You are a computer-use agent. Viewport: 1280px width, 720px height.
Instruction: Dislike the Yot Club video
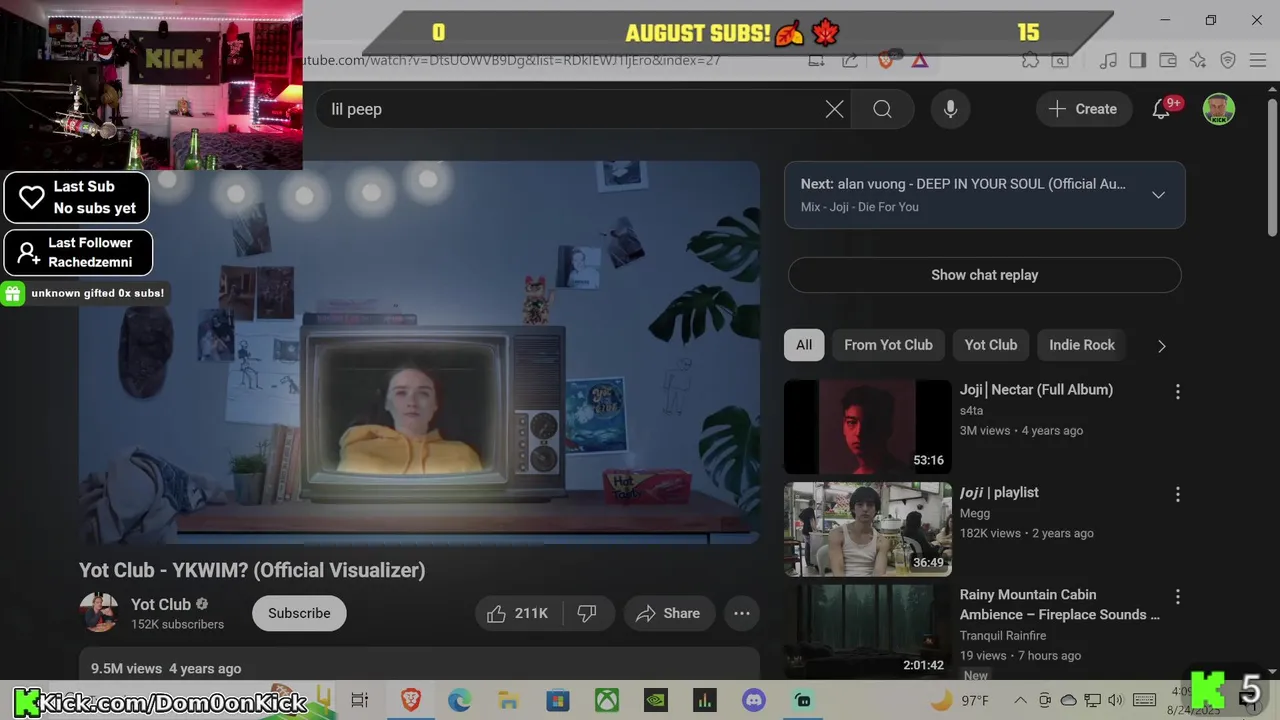(x=587, y=613)
